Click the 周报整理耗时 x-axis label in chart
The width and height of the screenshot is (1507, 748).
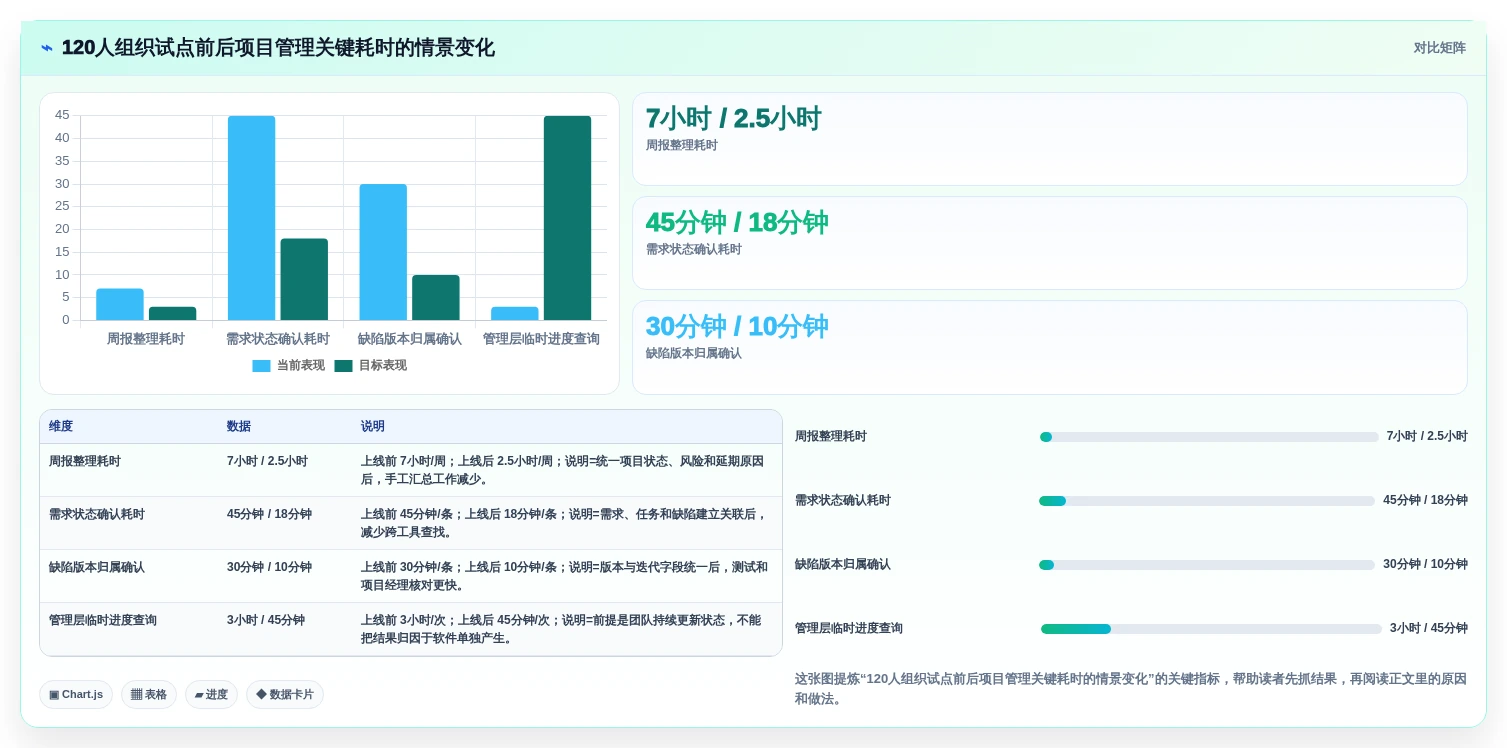146,339
